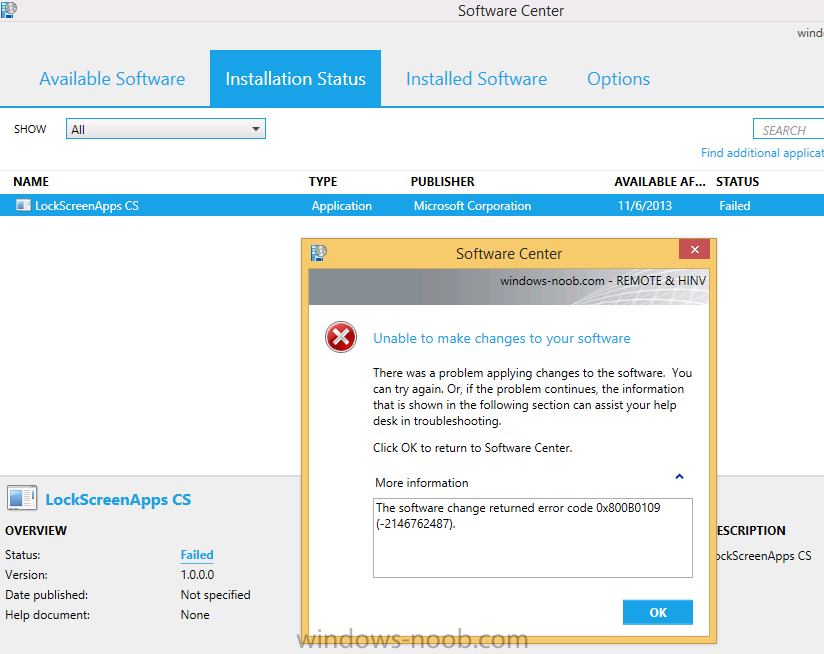Sort list by NAME column header

tap(31, 182)
